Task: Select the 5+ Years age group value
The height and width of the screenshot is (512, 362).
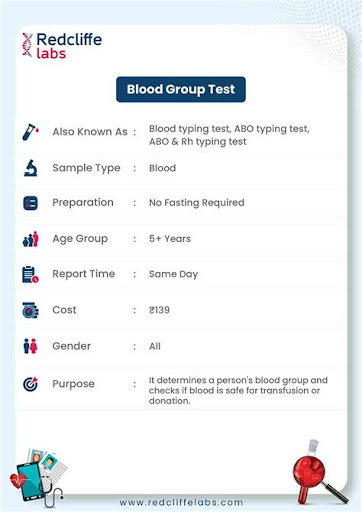Action: coord(170,239)
